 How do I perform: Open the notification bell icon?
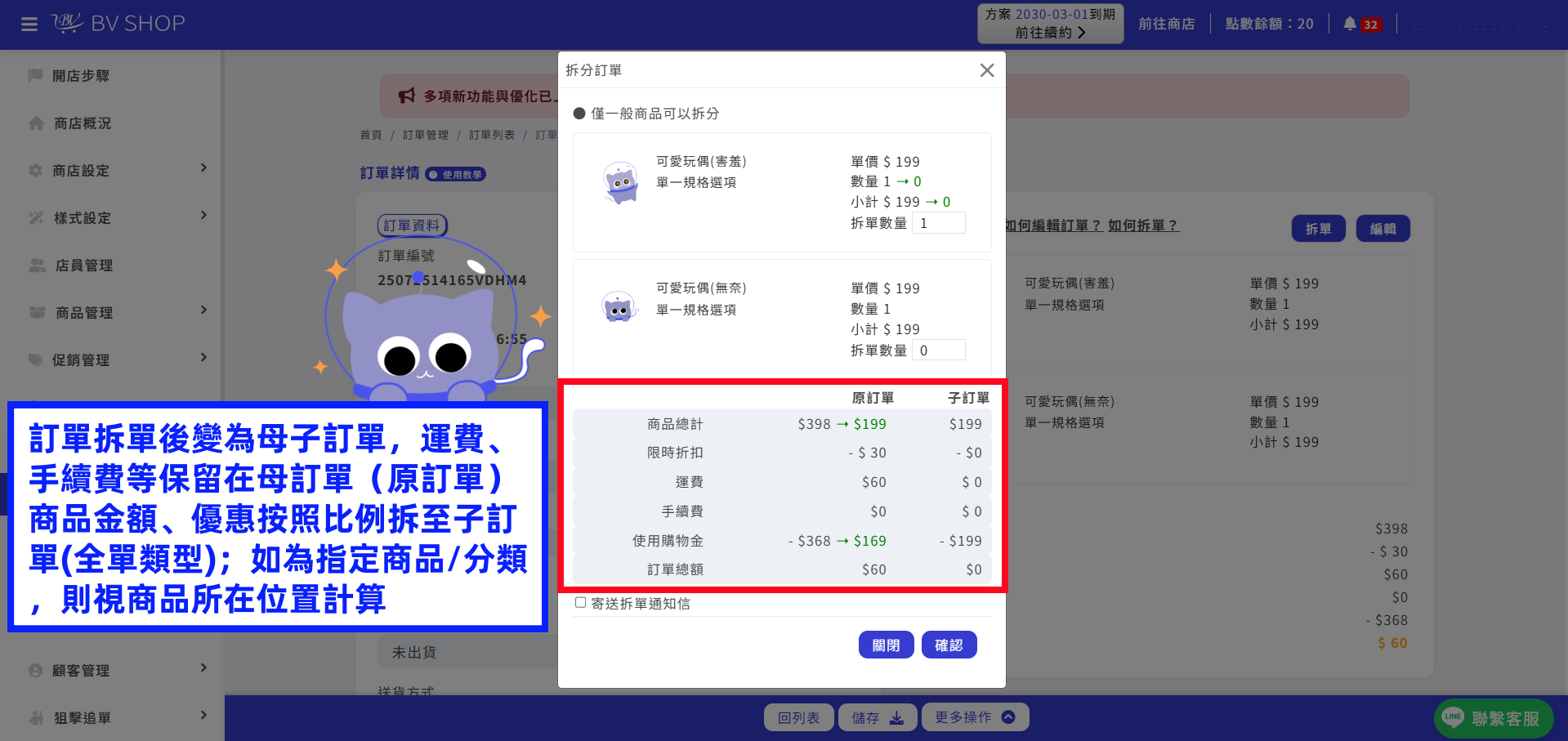(1350, 24)
